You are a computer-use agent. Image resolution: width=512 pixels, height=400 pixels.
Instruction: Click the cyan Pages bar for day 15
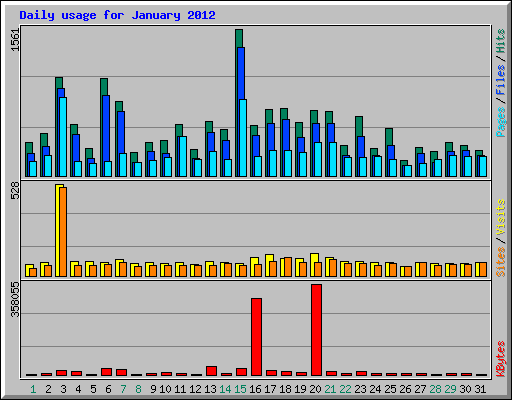tap(243, 138)
